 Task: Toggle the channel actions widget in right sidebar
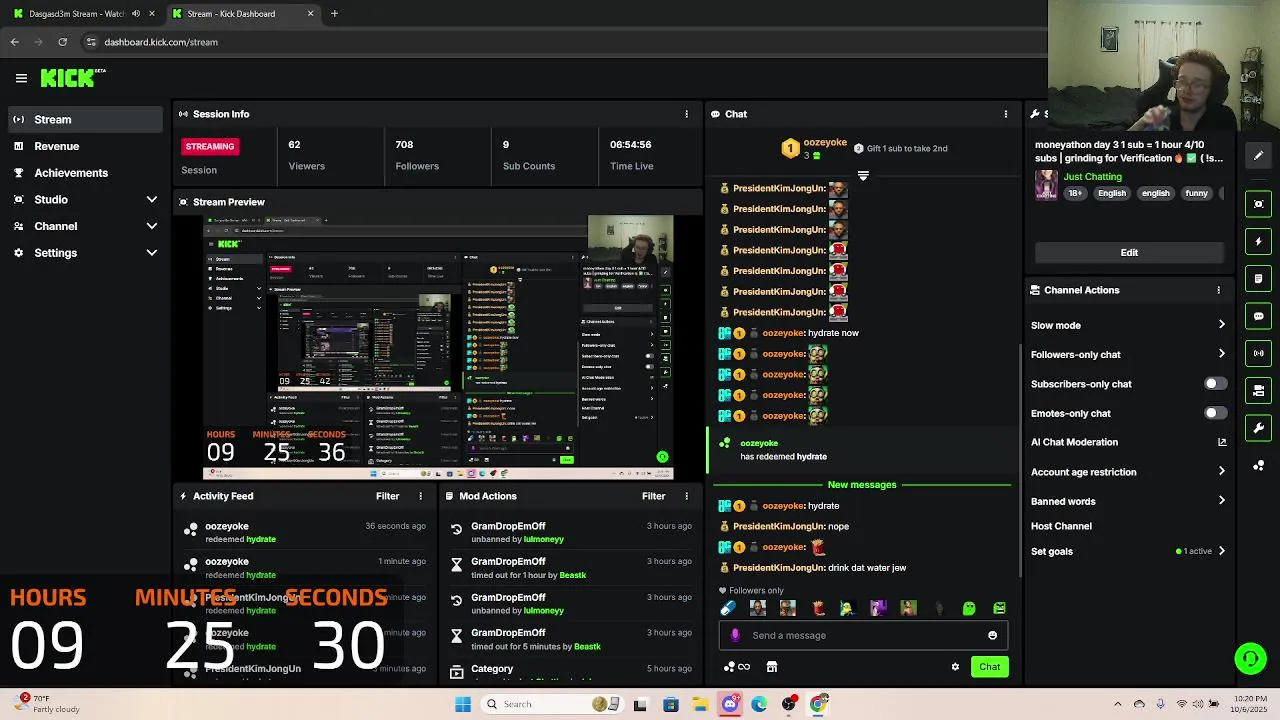[x=1259, y=391]
